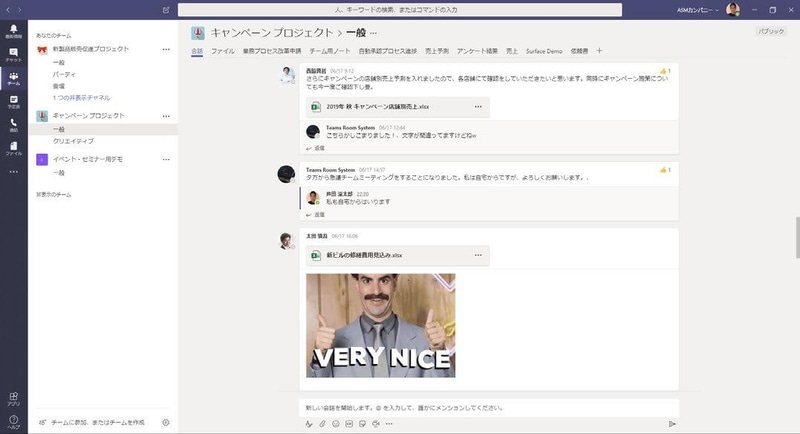
Task: Click the new conversation message field
Action: tap(489, 407)
